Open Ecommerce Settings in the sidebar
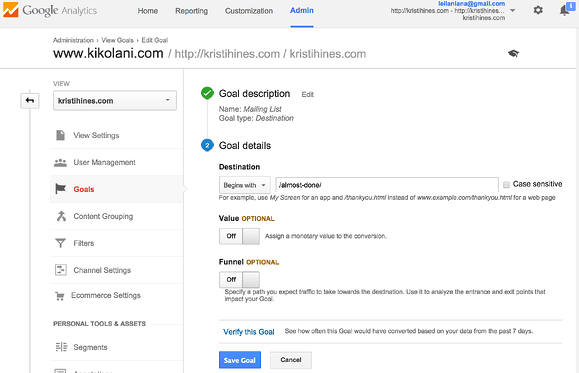This screenshot has height=373, width=579. pyautogui.click(x=106, y=295)
